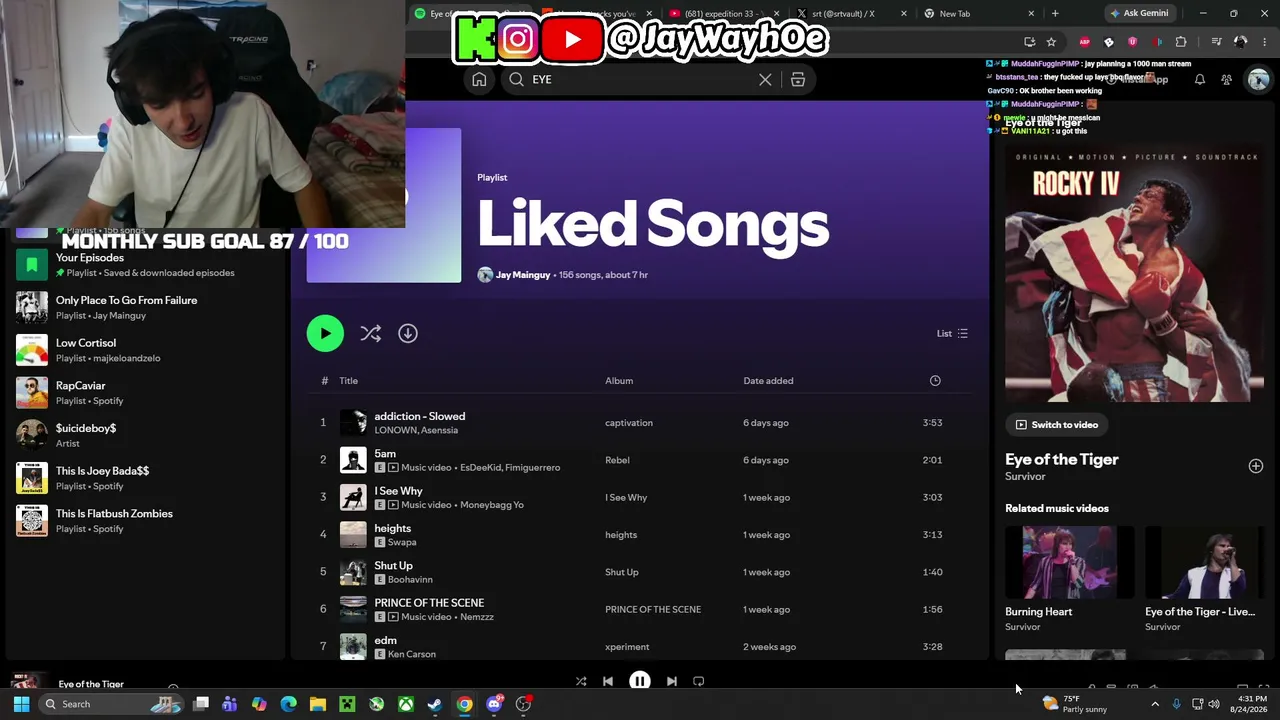Play the Liked Songs playlist
The width and height of the screenshot is (1280, 720).
(x=325, y=334)
